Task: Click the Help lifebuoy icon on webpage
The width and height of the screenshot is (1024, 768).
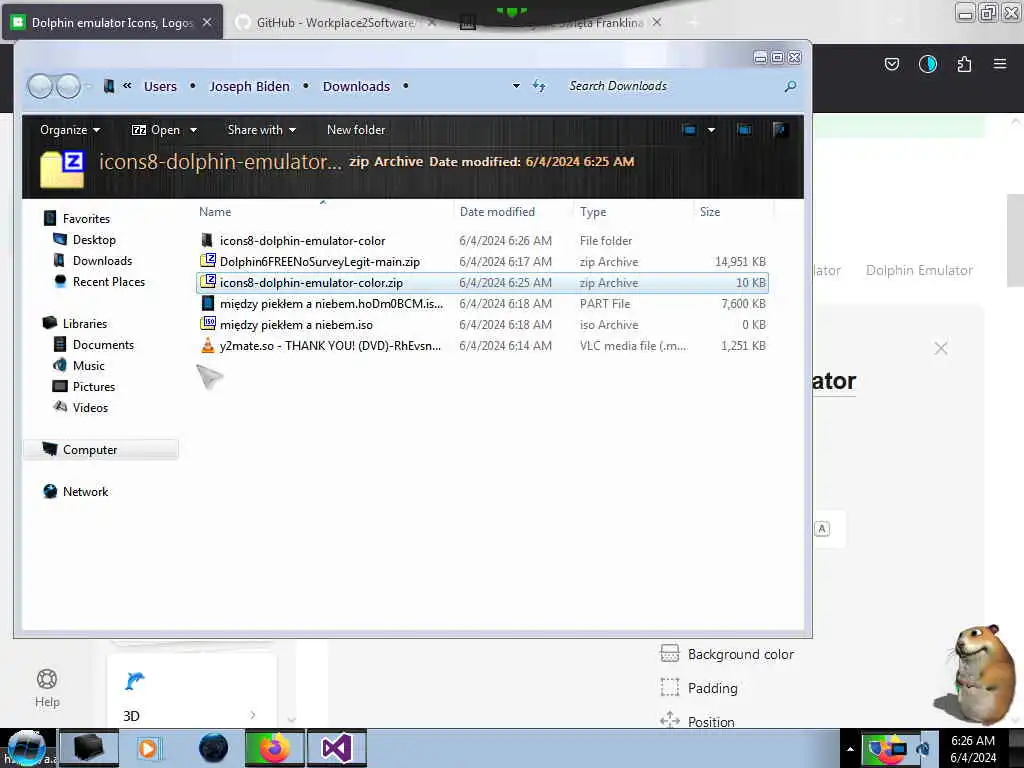Action: (47, 679)
